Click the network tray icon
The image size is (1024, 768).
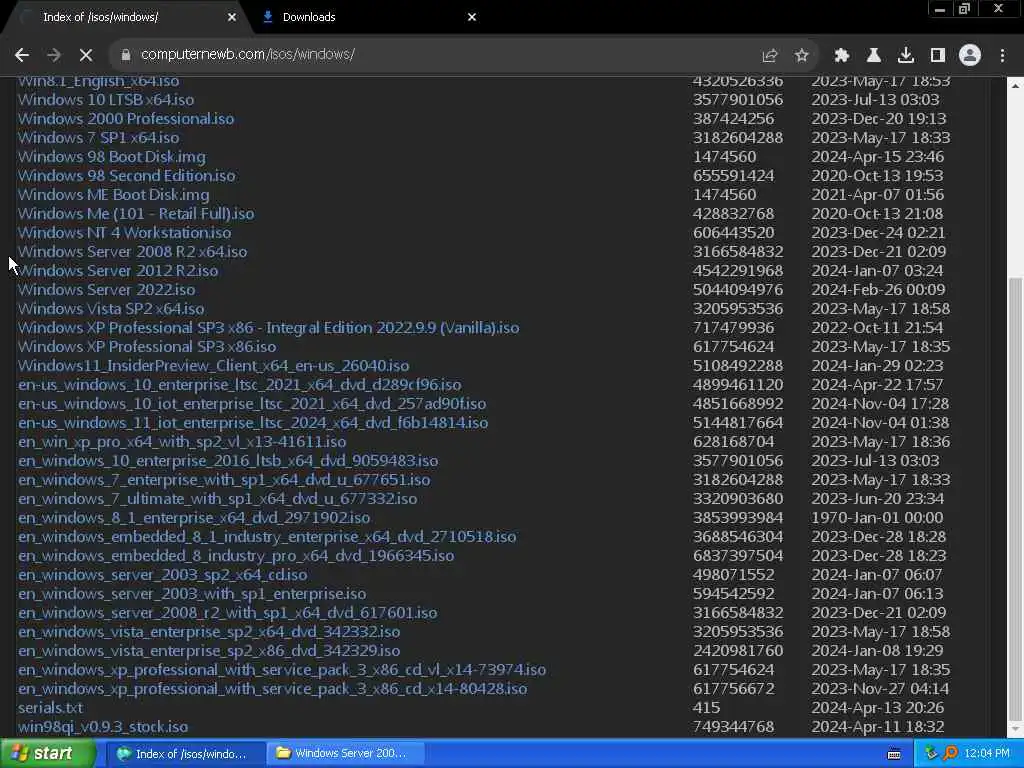(x=931, y=754)
